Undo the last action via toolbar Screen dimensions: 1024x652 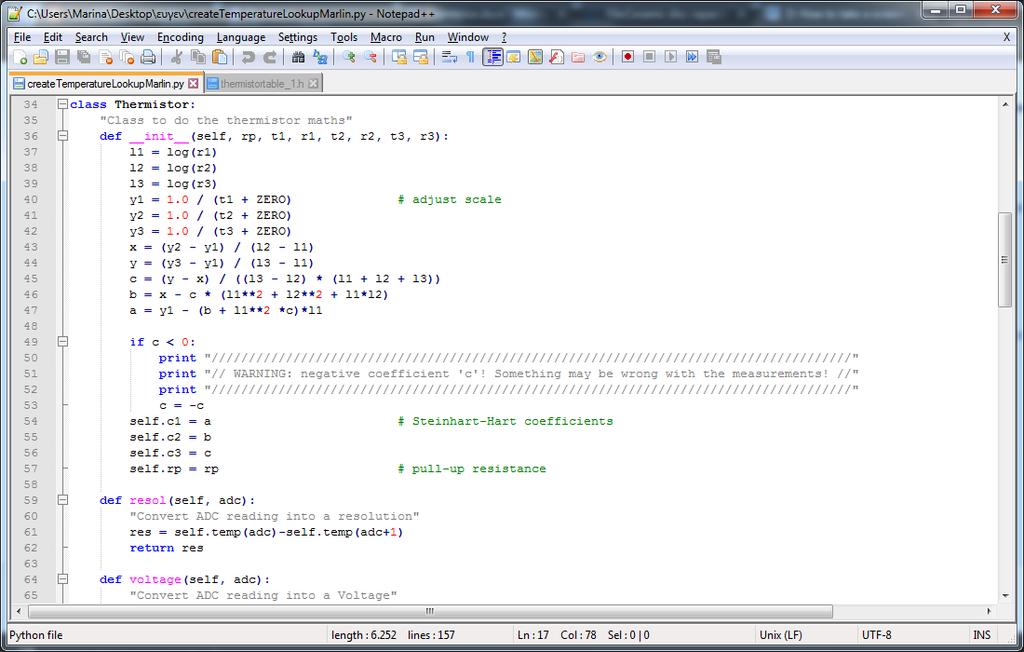[x=248, y=57]
